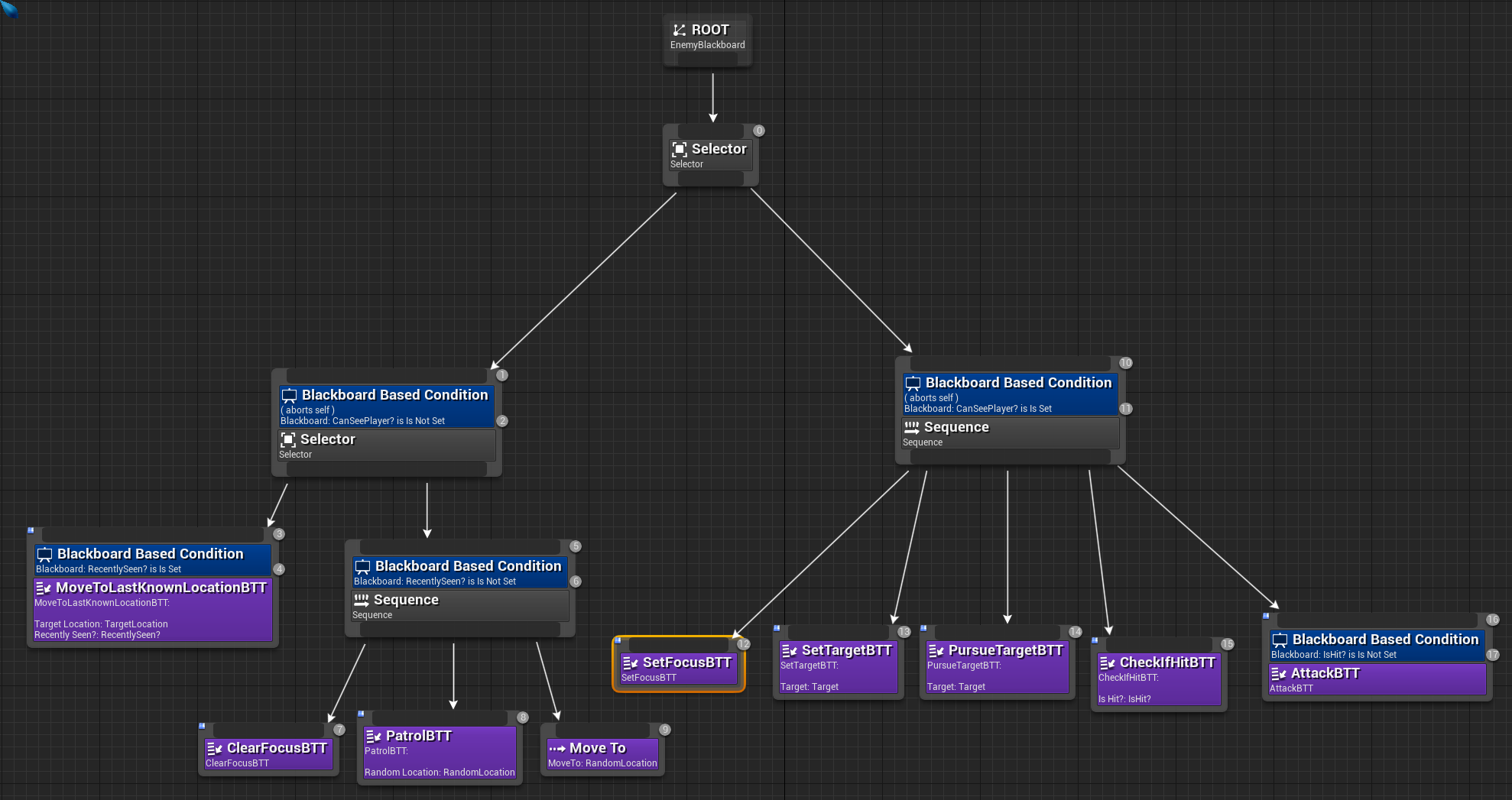Click the PursueTargetBTT task icon
The width and height of the screenshot is (1512, 800).
click(x=936, y=650)
